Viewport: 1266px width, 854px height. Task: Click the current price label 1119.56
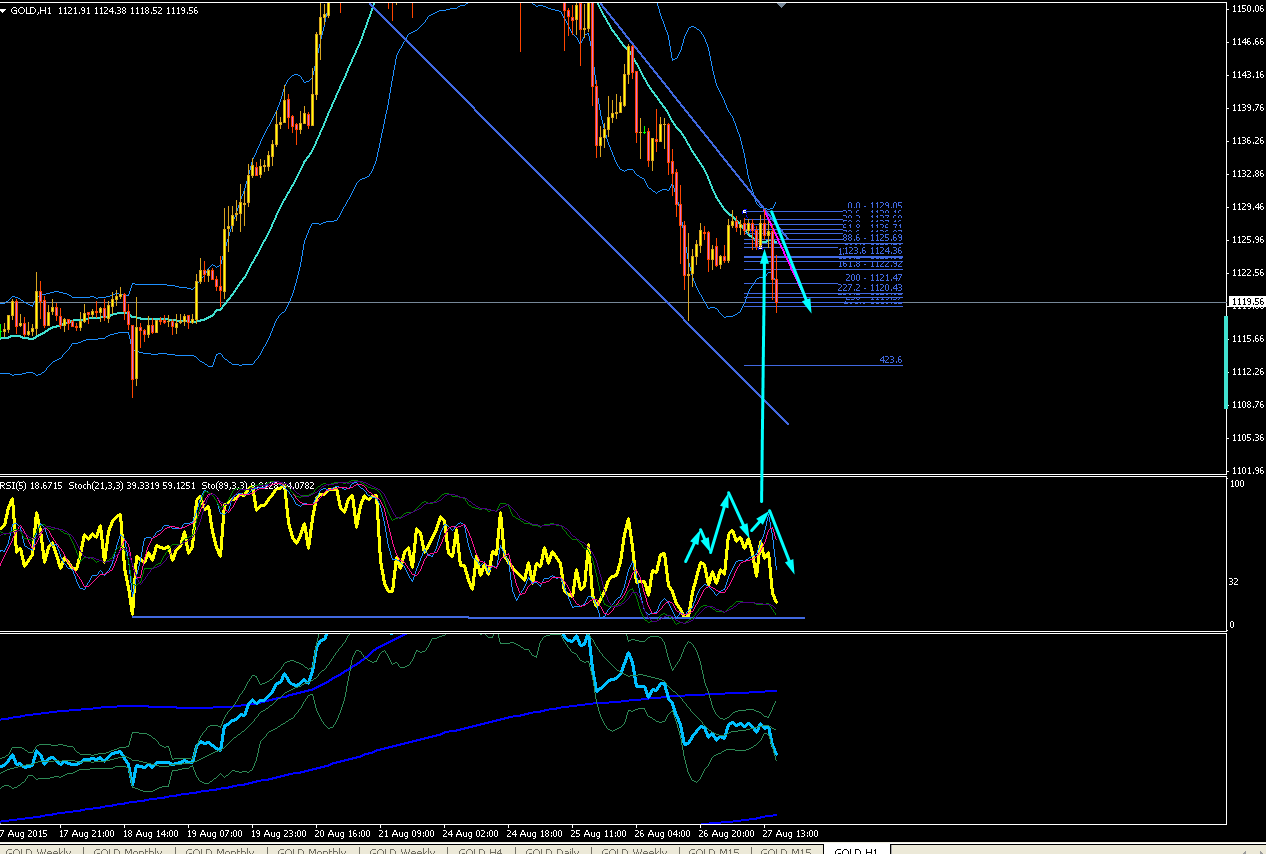point(1248,302)
